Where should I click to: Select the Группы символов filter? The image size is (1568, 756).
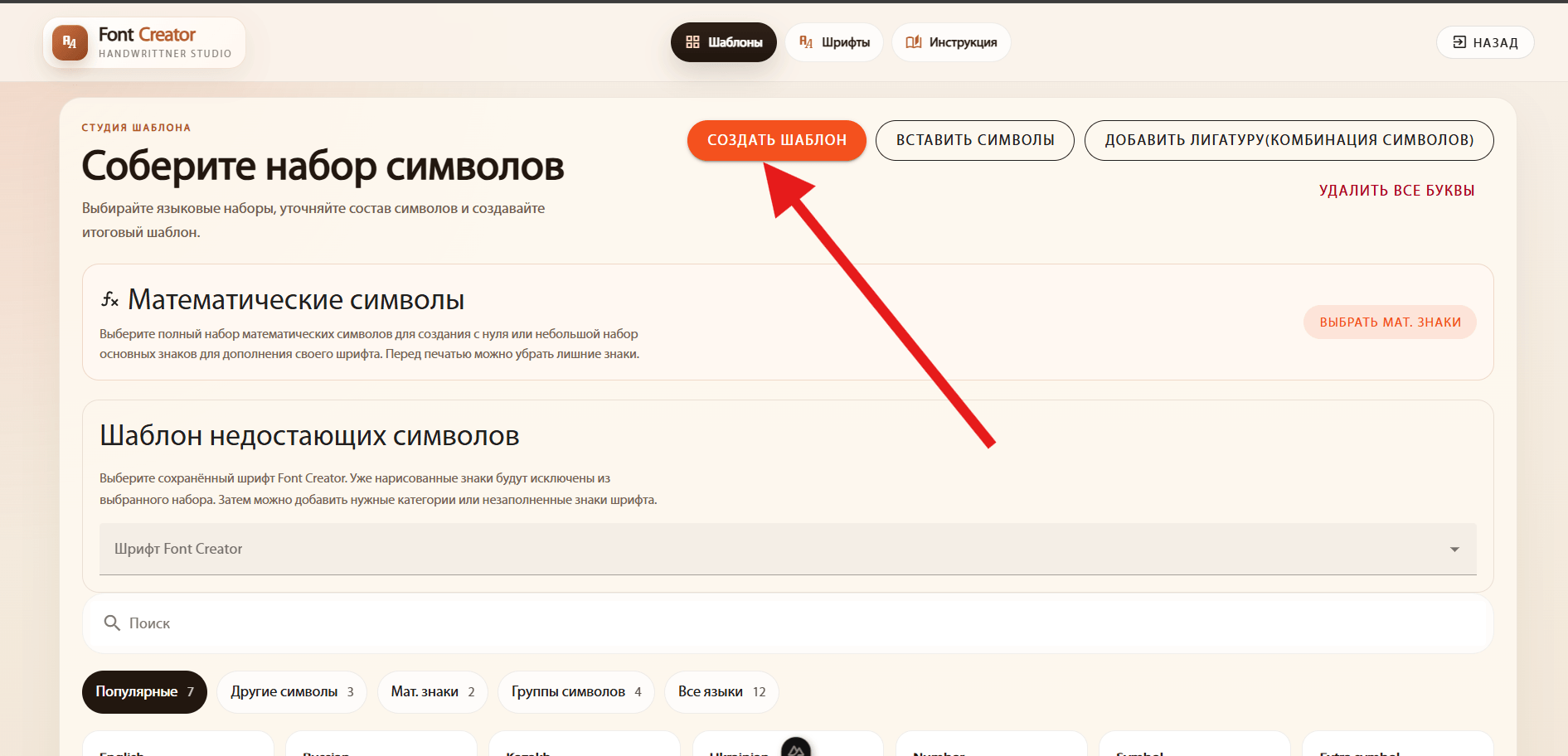576,692
